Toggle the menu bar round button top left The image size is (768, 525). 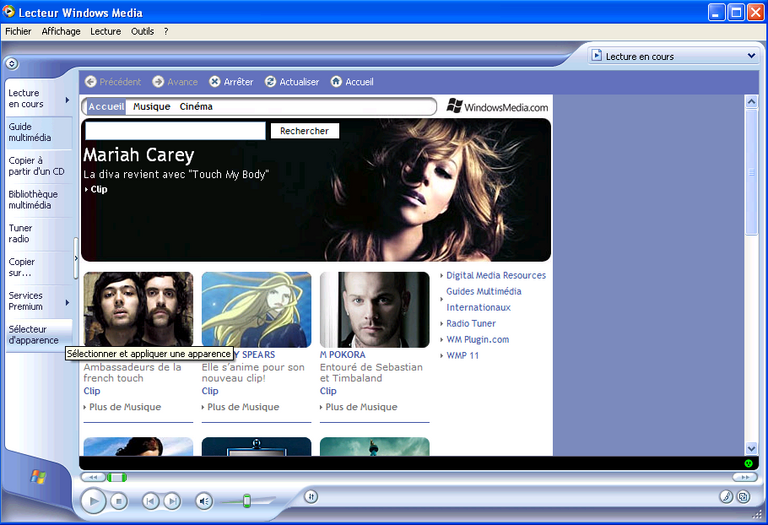pyautogui.click(x=12, y=64)
